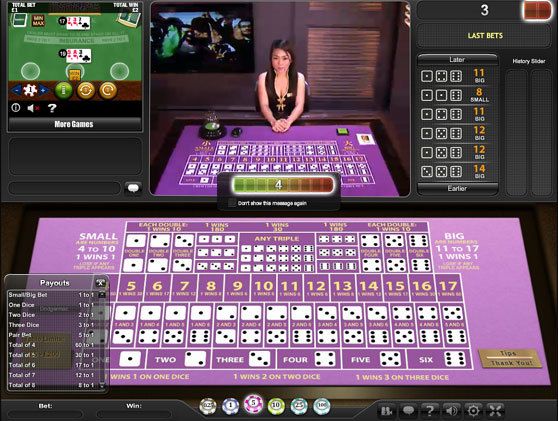This screenshot has height=421, width=558.
Task: Open help question mark in bottom toolbar
Action: coord(430,411)
